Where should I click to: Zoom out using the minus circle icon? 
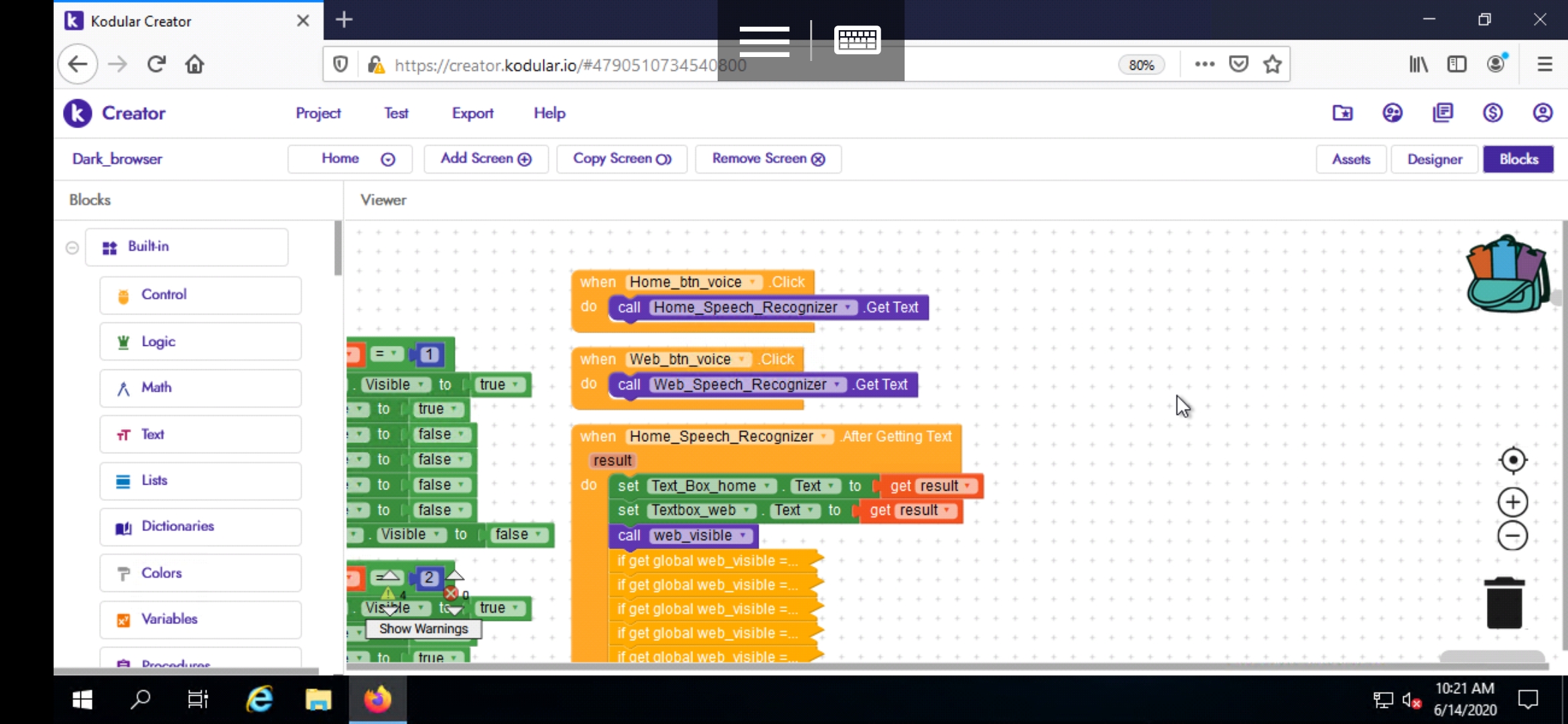[x=1512, y=536]
